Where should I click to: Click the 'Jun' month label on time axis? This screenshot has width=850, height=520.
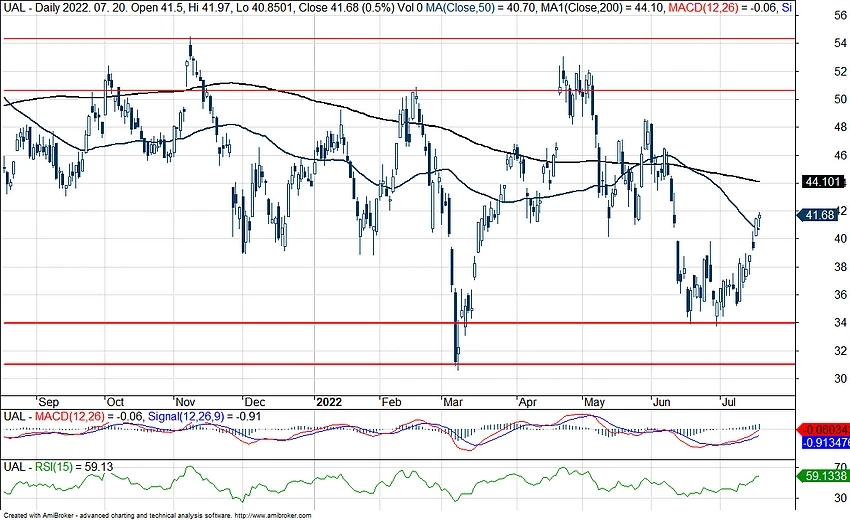[662, 402]
